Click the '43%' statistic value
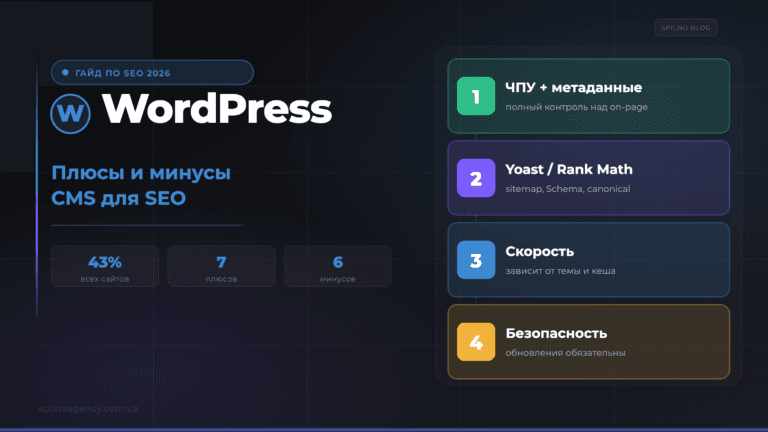 pyautogui.click(x=105, y=263)
